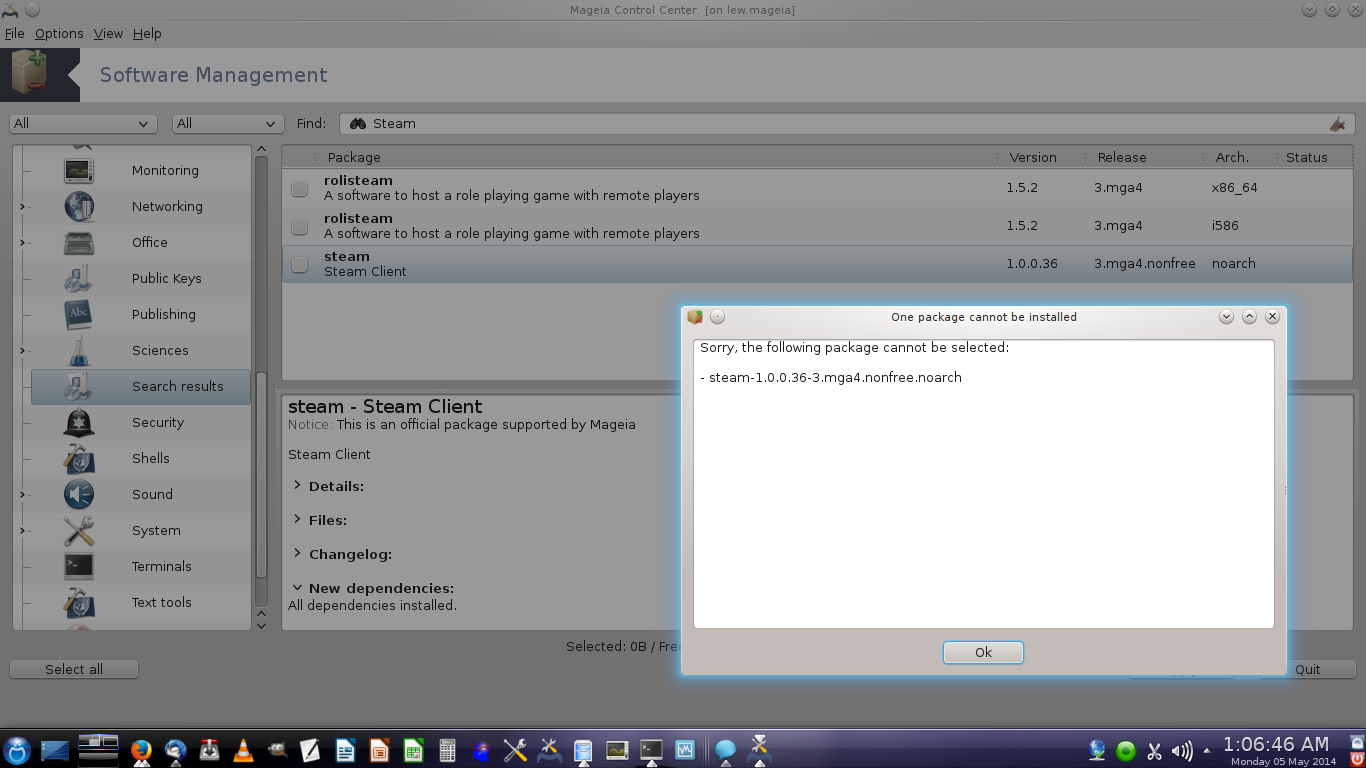Show hidden system tray icons arrow
Image resolution: width=1366 pixels, height=768 pixels.
(x=1207, y=751)
